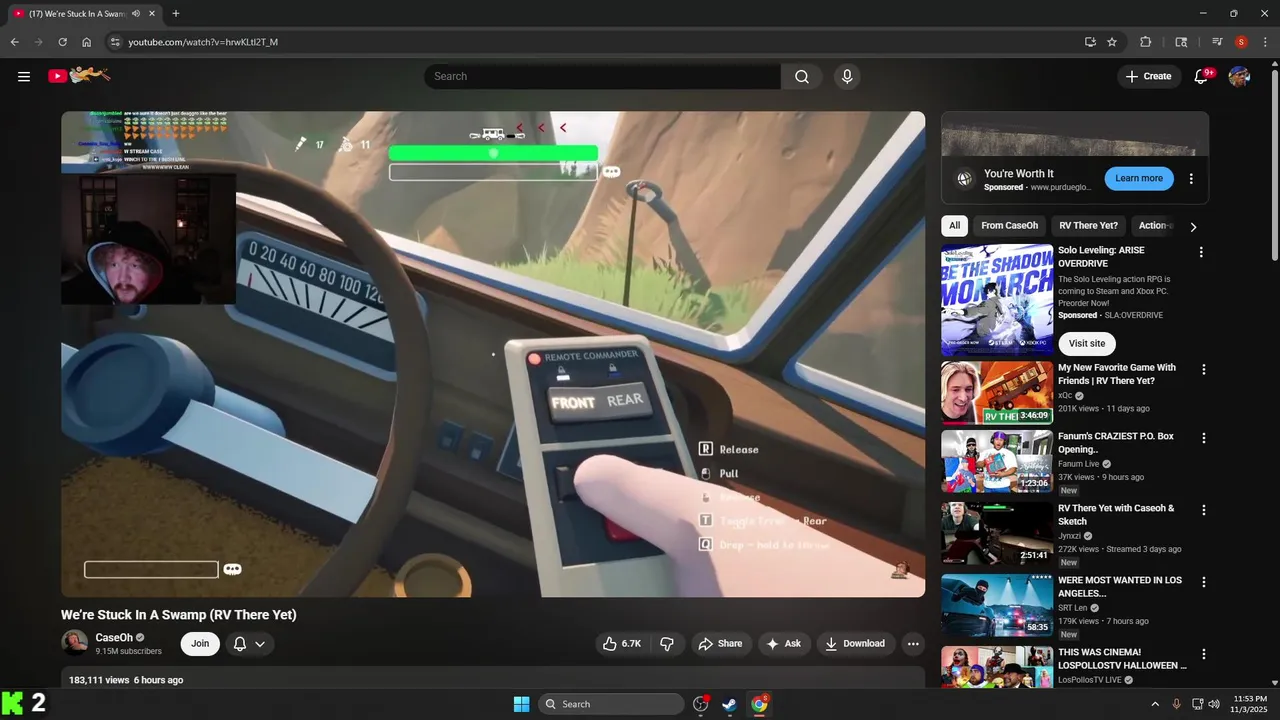Screen dimensions: 1280x720
Task: Switch to the We're Stuck In A Swamp tab
Action: [78, 14]
